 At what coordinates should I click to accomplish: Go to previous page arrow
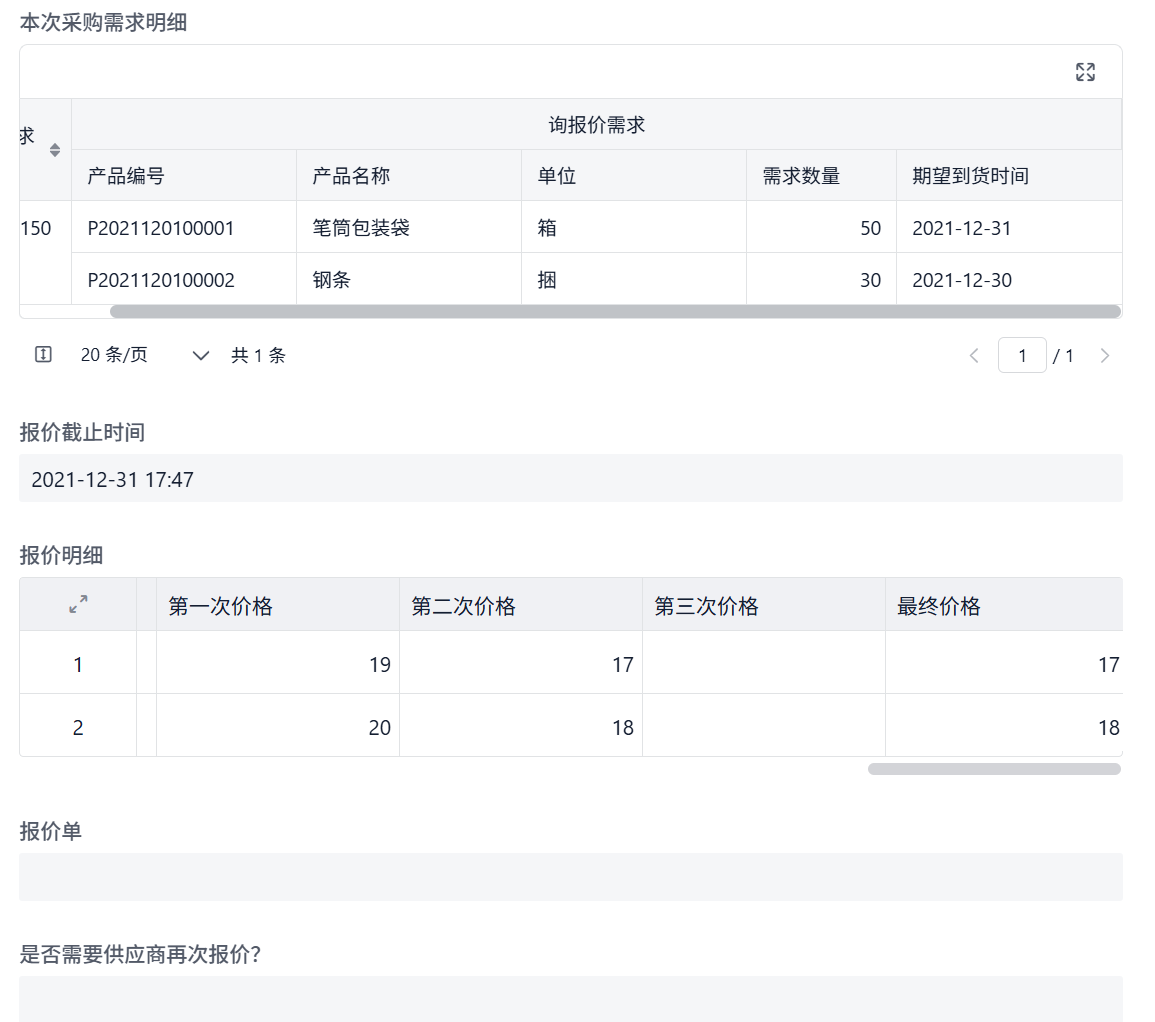coord(974,356)
